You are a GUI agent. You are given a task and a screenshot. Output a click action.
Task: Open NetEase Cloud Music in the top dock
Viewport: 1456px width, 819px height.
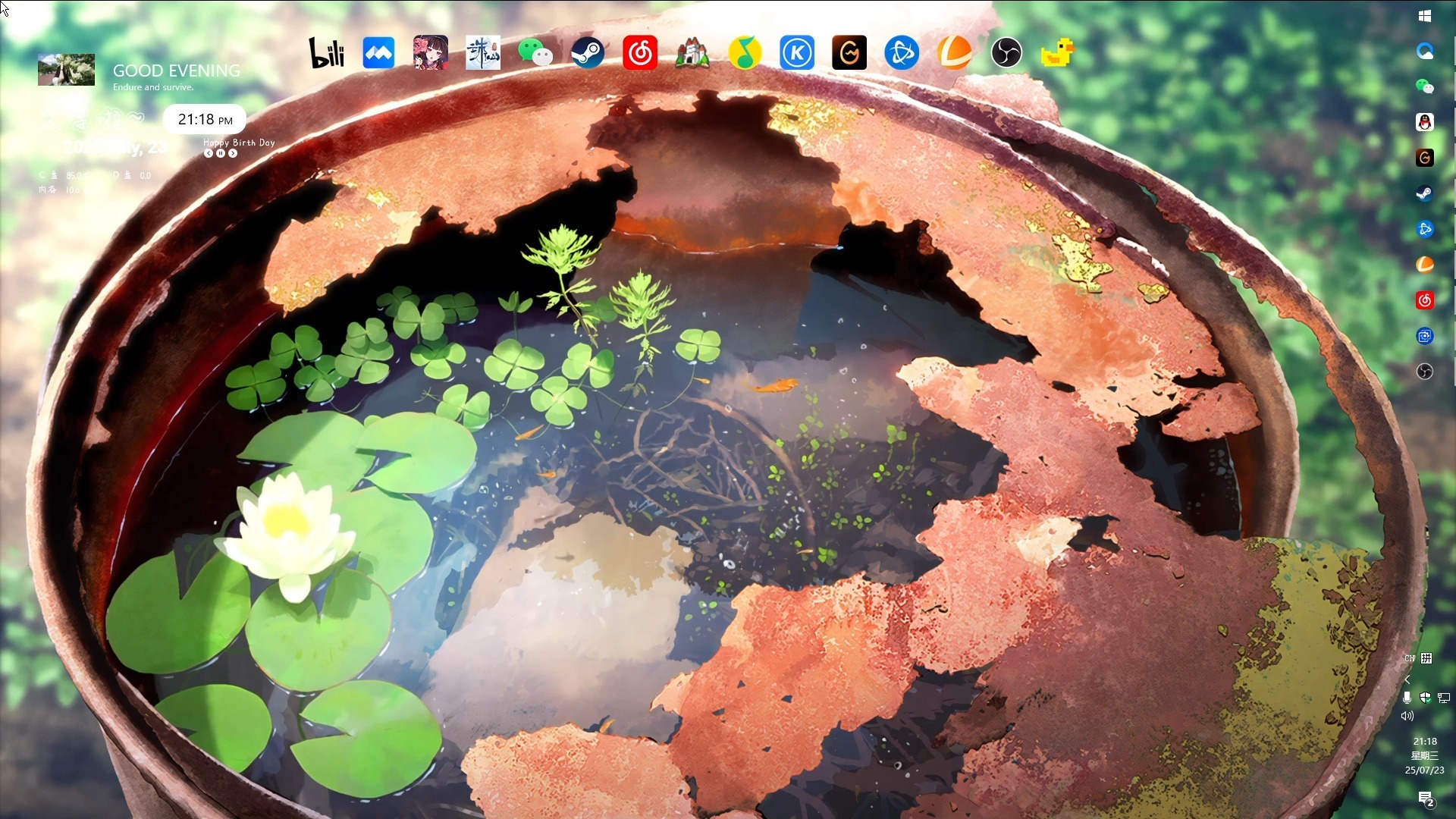pyautogui.click(x=640, y=53)
